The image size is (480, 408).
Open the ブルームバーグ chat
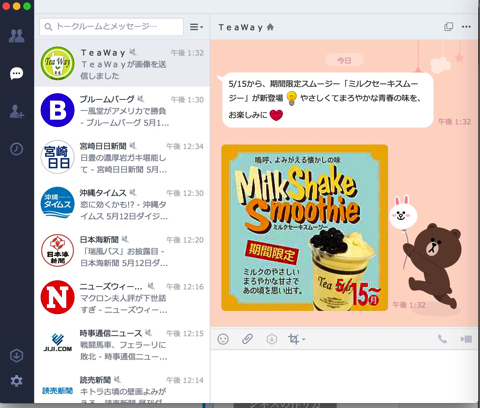point(122,110)
